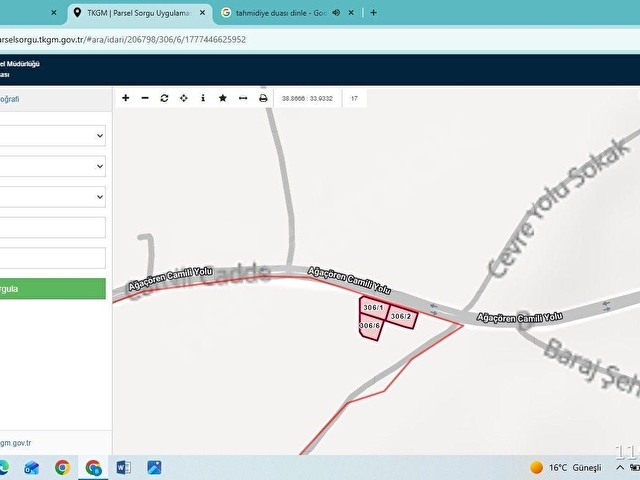The image size is (640, 480).
Task: Open the active Chrome profile icon in taskbar
Action: pyautogui.click(x=93, y=467)
